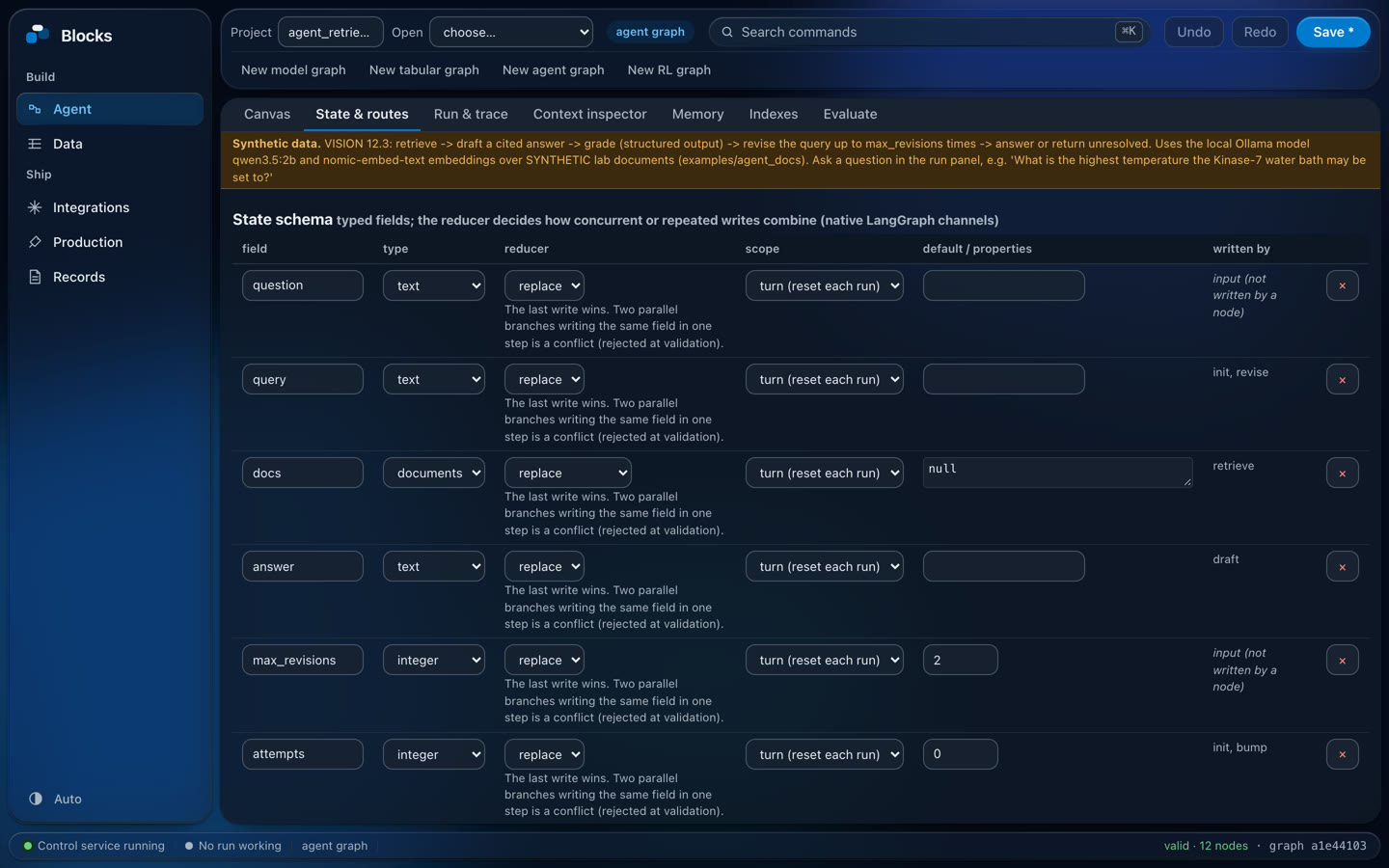Open the reducer dropdown for query

[x=544, y=379]
